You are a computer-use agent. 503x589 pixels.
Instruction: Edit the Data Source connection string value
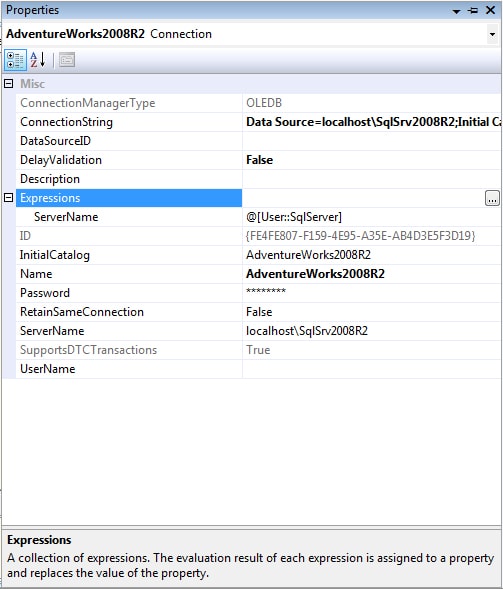(x=372, y=122)
